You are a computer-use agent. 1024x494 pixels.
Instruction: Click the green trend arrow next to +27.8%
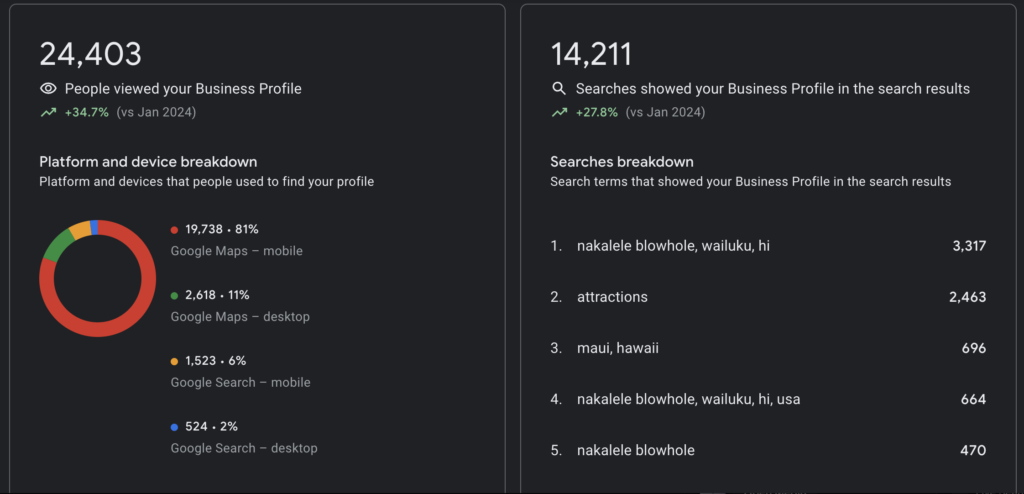559,112
